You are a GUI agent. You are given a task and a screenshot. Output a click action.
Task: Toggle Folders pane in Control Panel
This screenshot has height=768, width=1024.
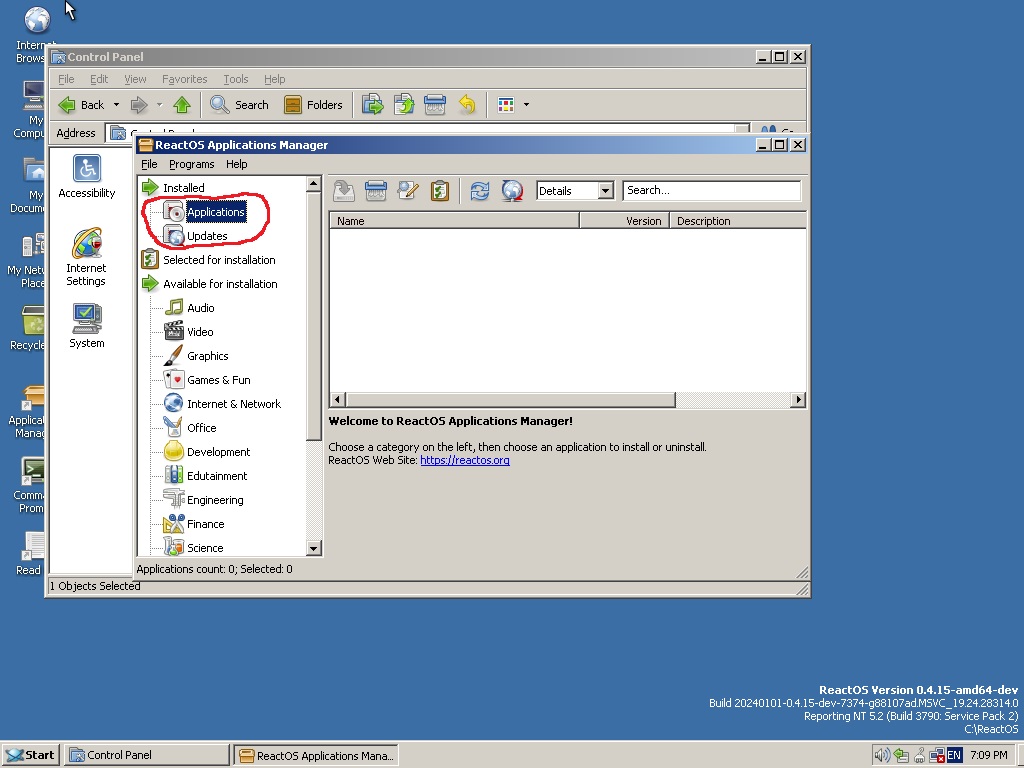pyautogui.click(x=313, y=105)
